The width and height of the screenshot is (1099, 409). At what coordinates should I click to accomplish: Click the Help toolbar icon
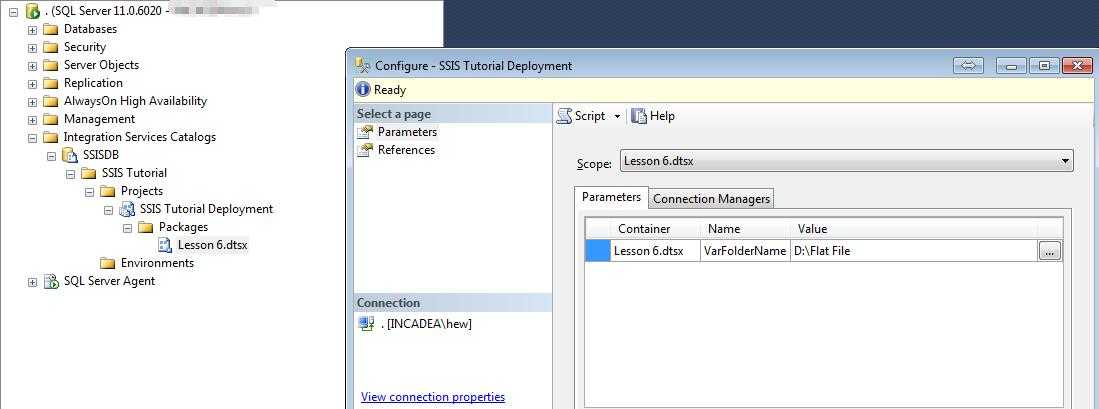pyautogui.click(x=639, y=116)
